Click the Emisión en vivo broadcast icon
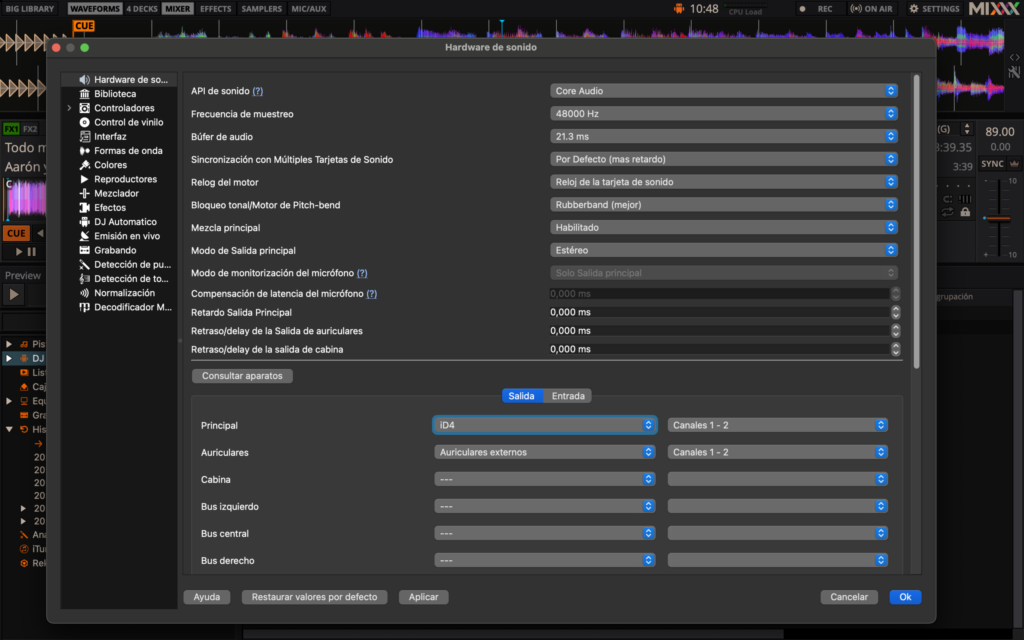The height and width of the screenshot is (640, 1024). coord(84,236)
